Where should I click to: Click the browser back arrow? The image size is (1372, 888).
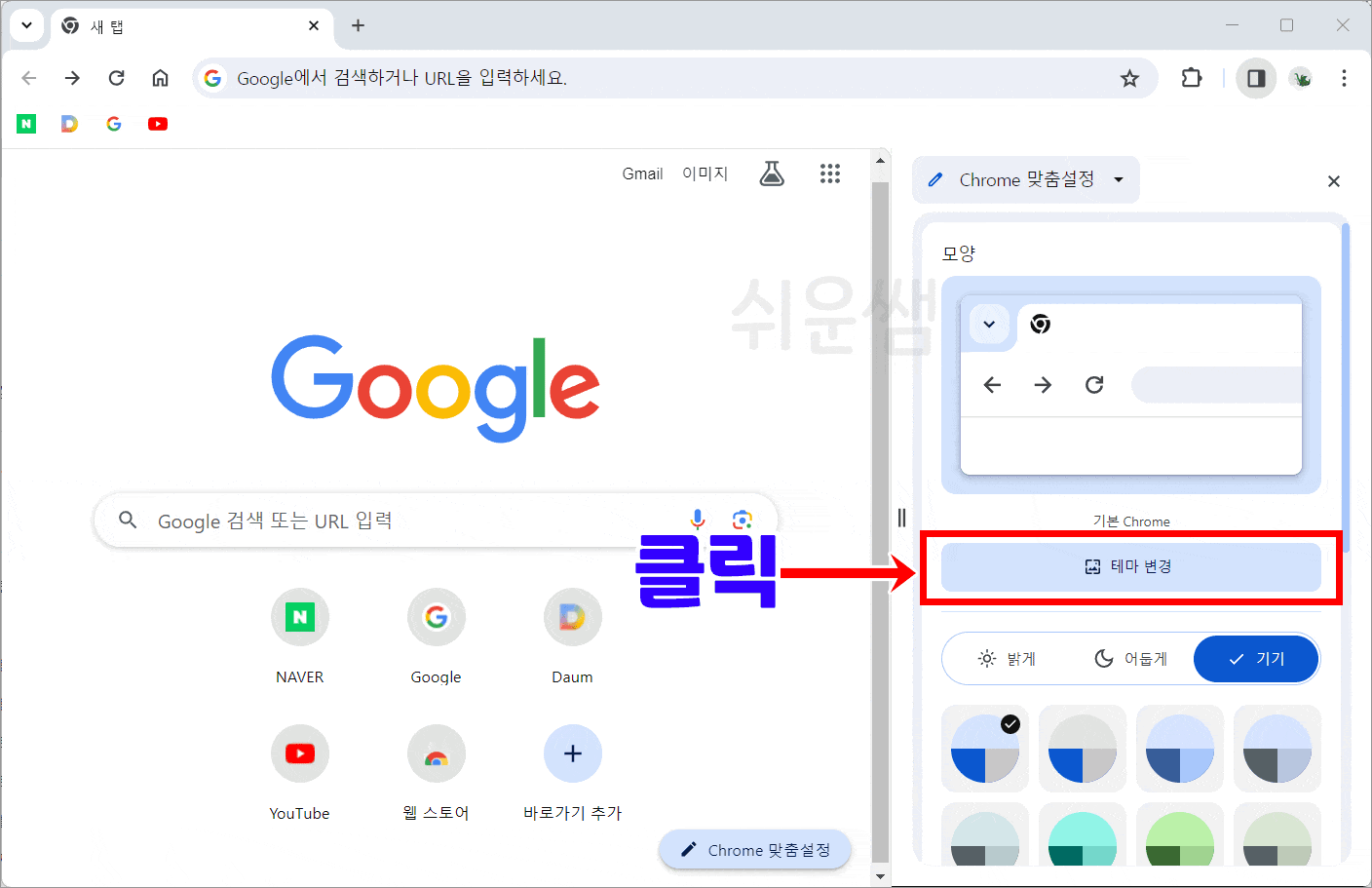point(29,78)
